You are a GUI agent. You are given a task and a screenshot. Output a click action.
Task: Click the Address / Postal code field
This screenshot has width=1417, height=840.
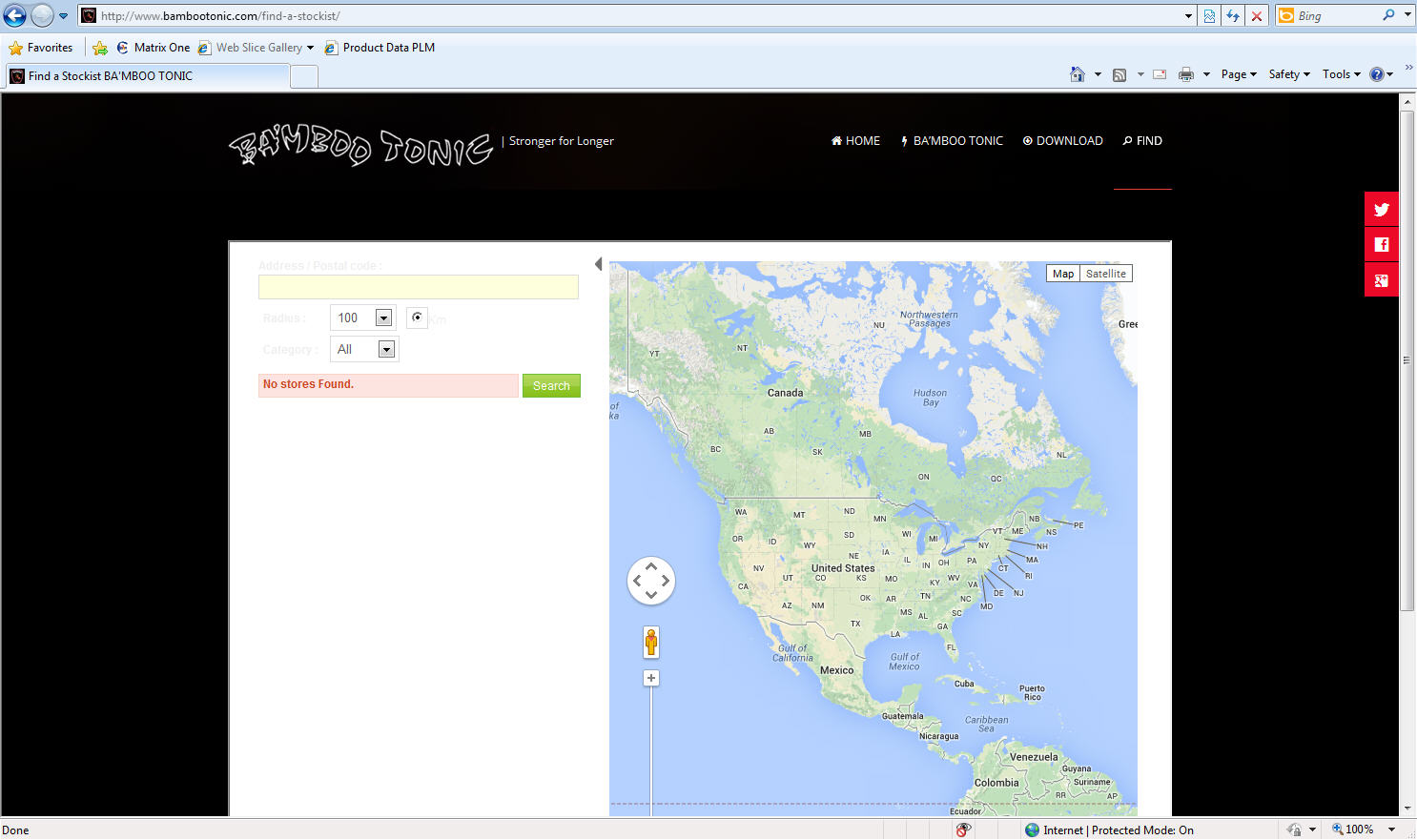(419, 287)
